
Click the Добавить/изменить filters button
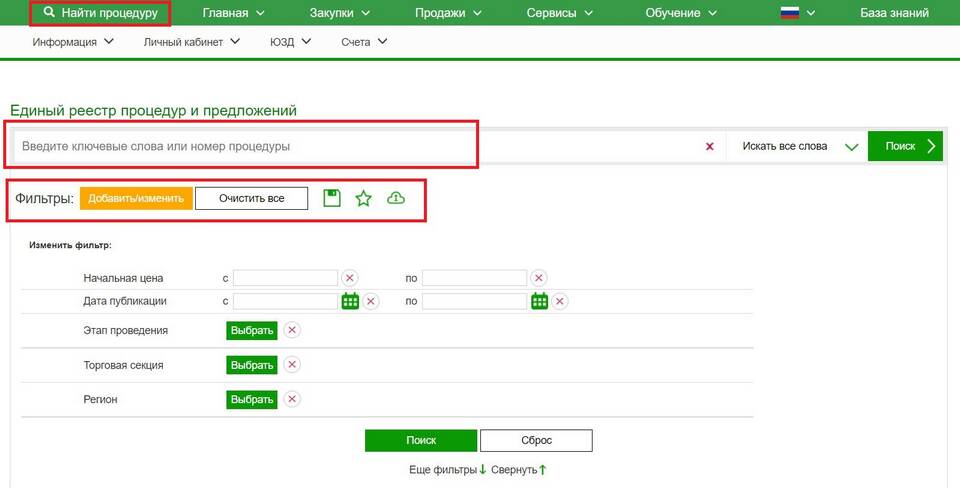pyautogui.click(x=136, y=198)
